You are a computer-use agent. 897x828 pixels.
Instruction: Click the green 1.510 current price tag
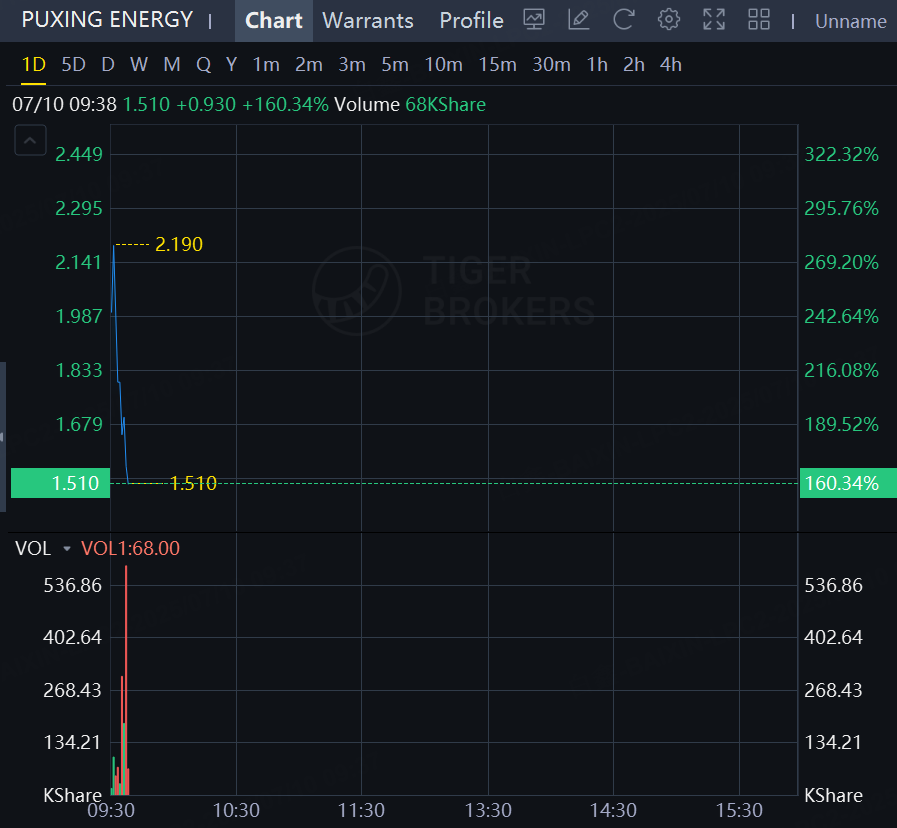(61, 484)
